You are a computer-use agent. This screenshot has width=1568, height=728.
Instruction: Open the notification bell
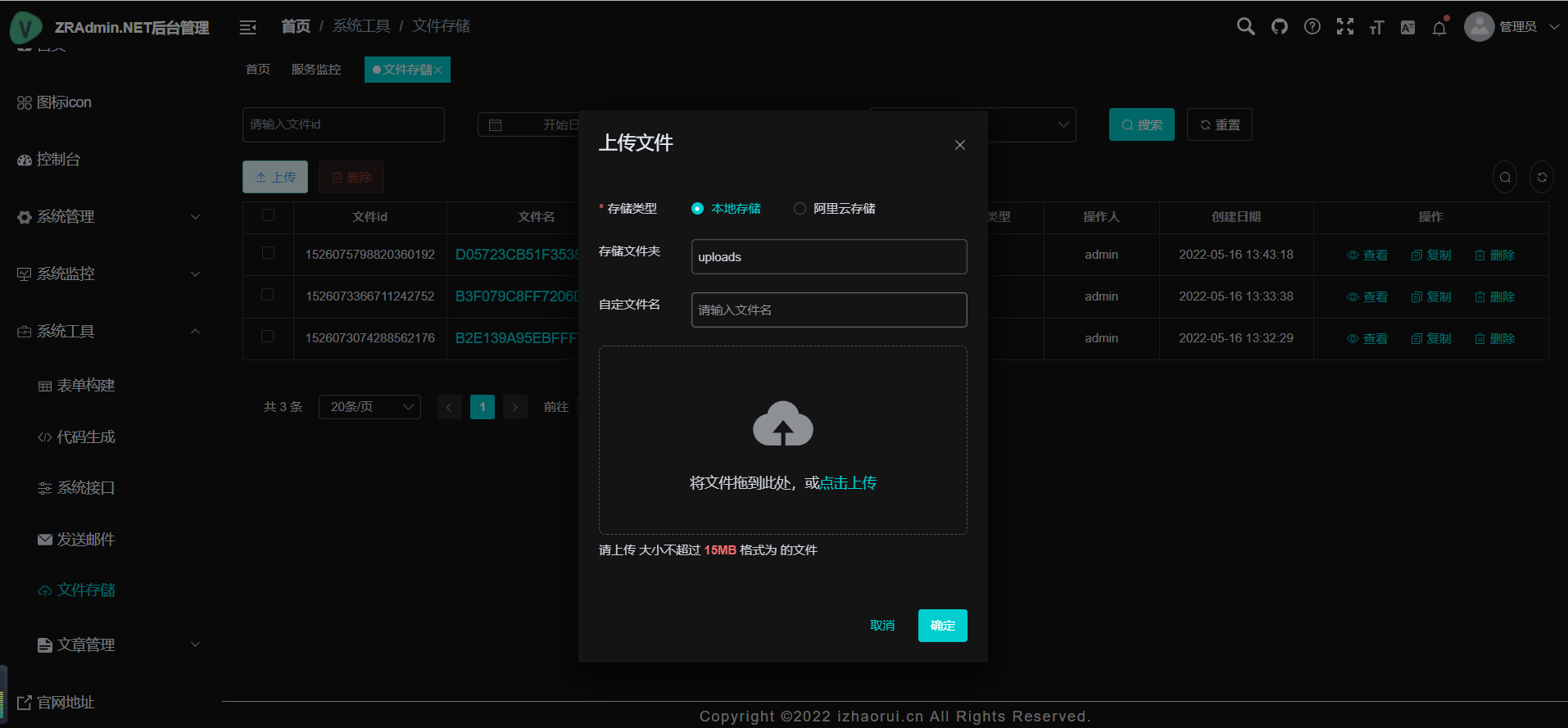pyautogui.click(x=1439, y=29)
